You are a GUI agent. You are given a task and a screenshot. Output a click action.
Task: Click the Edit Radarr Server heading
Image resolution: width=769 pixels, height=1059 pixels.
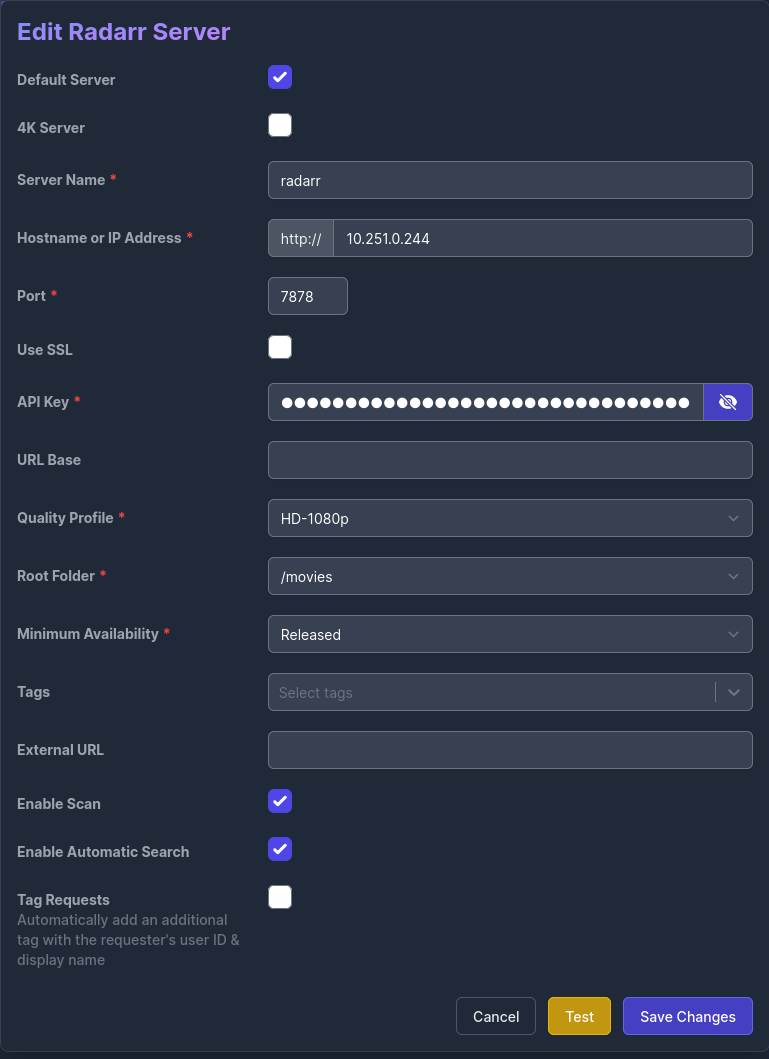[x=124, y=32]
